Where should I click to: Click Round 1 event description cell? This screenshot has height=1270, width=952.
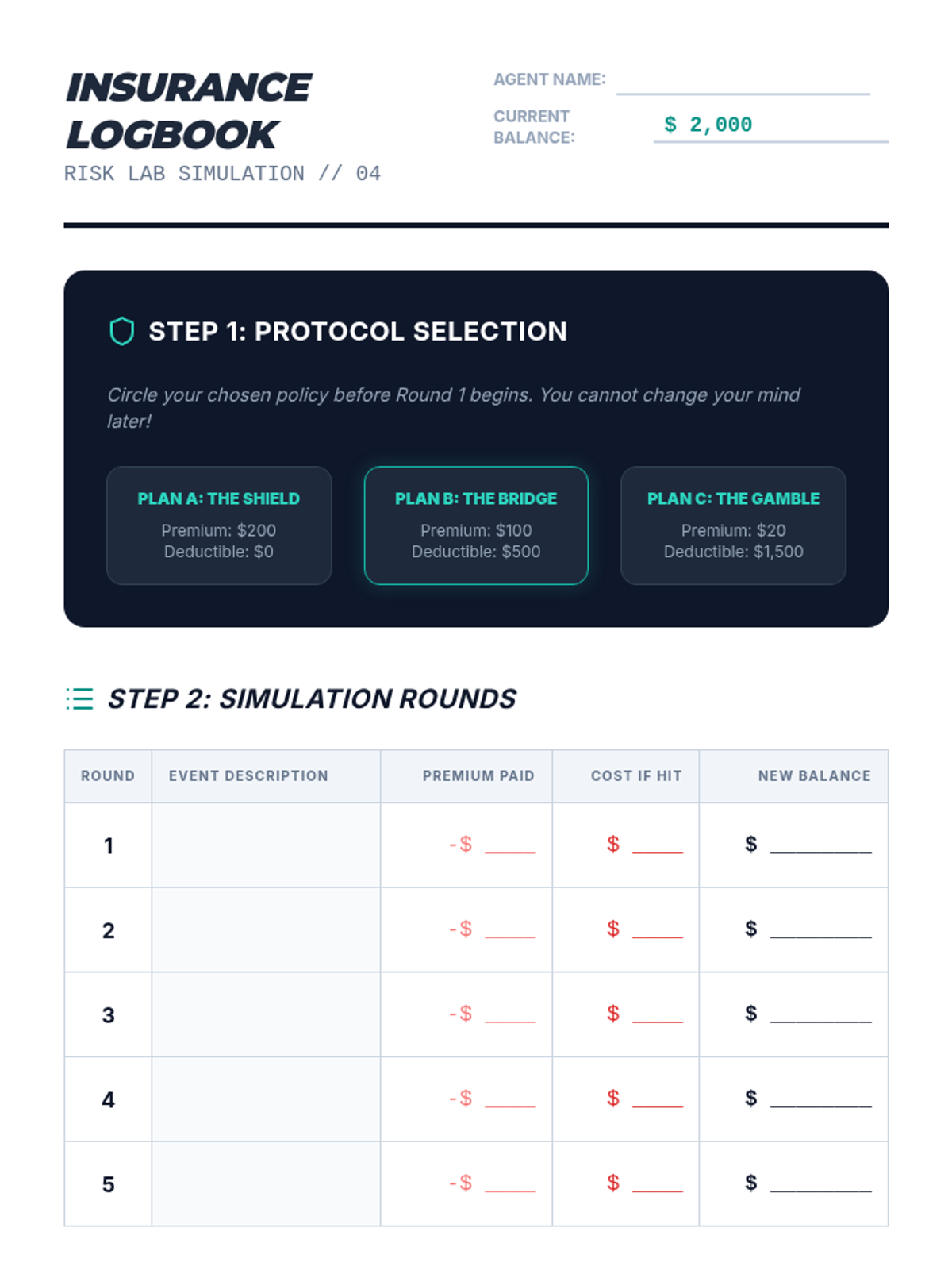click(266, 845)
